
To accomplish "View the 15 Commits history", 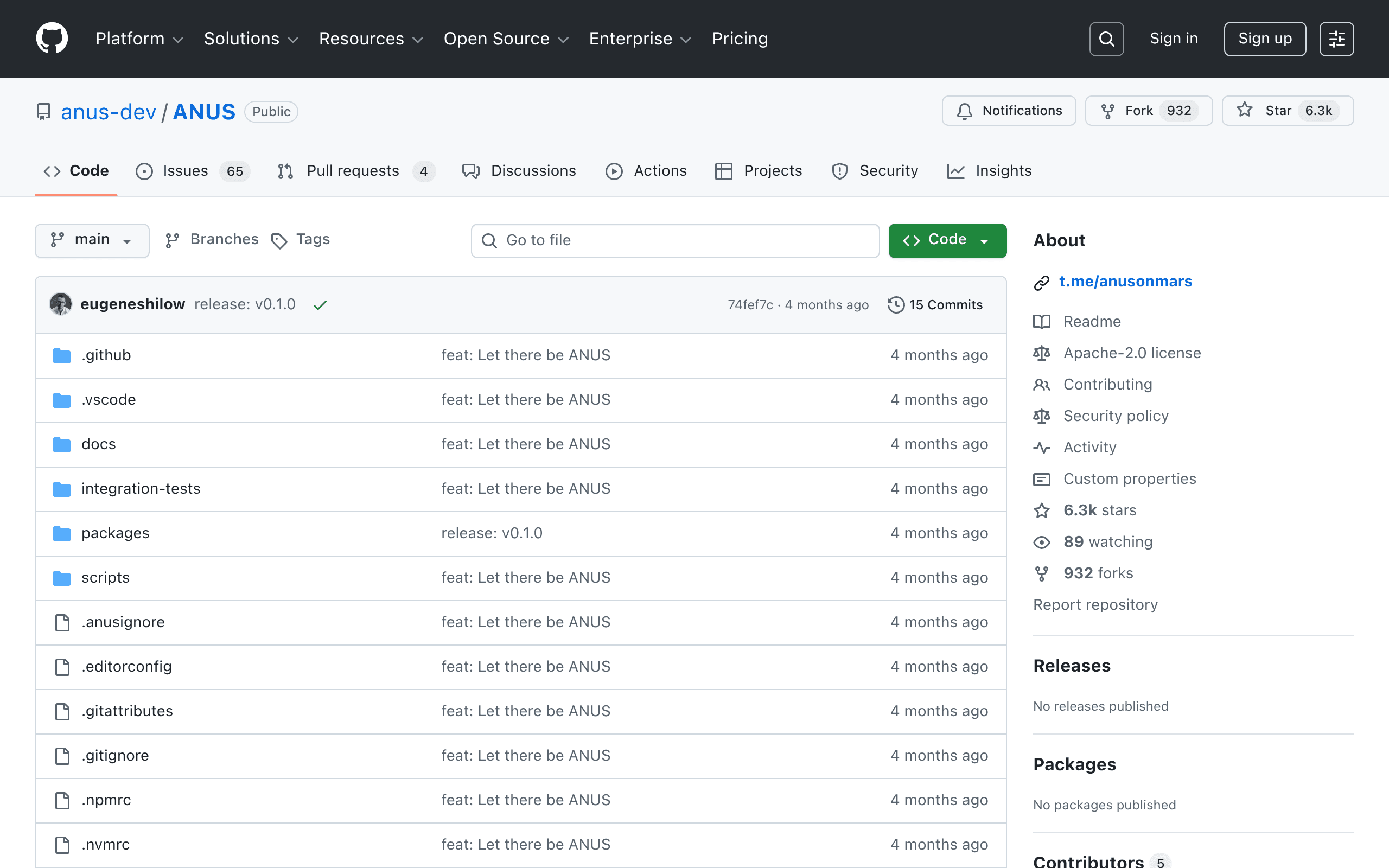I will point(935,305).
